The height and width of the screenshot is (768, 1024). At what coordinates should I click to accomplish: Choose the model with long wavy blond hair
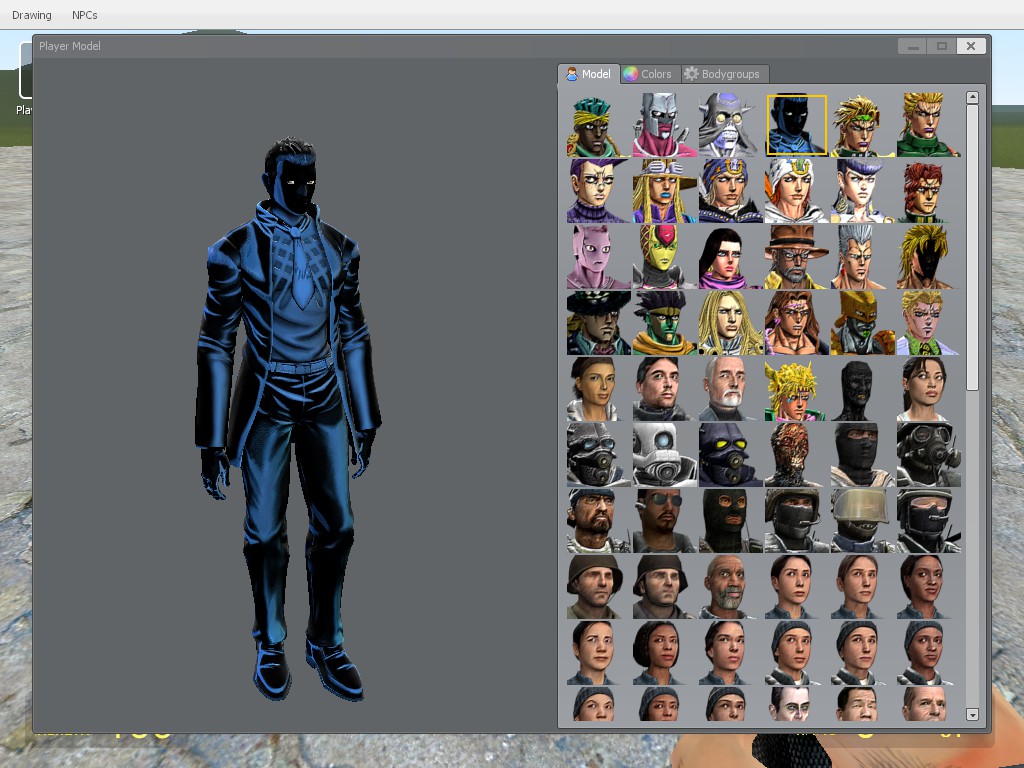point(731,323)
